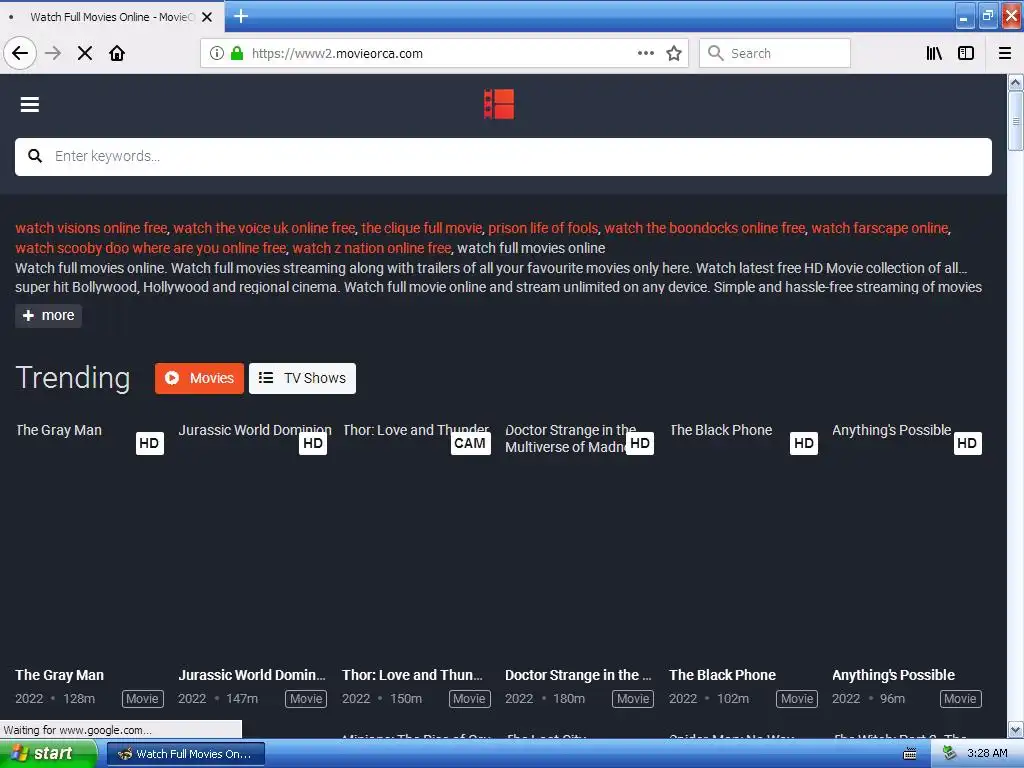Click Movie tag under The Gray Man
Image resolution: width=1024 pixels, height=768 pixels.
point(142,699)
